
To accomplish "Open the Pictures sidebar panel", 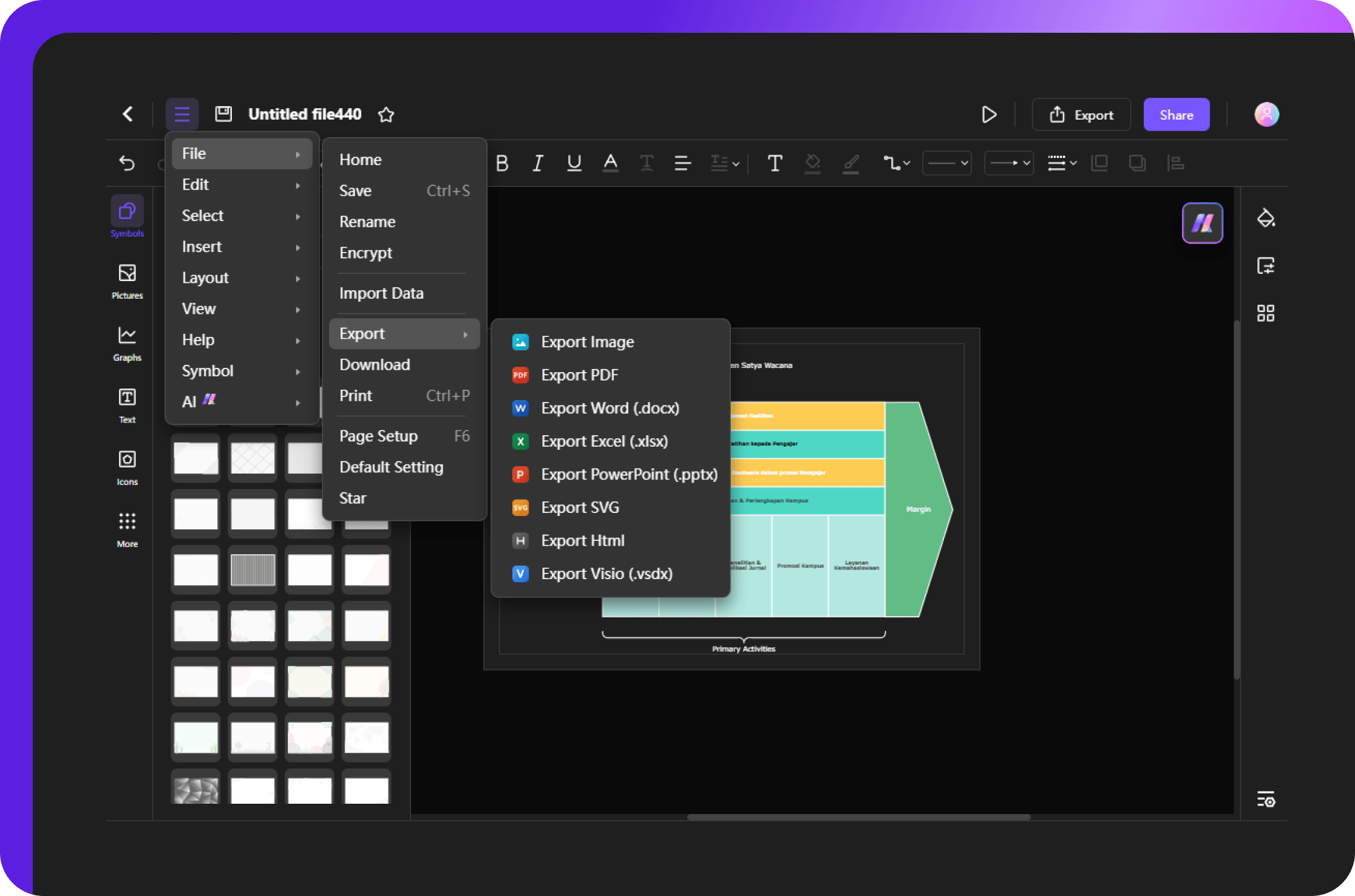I will point(127,281).
